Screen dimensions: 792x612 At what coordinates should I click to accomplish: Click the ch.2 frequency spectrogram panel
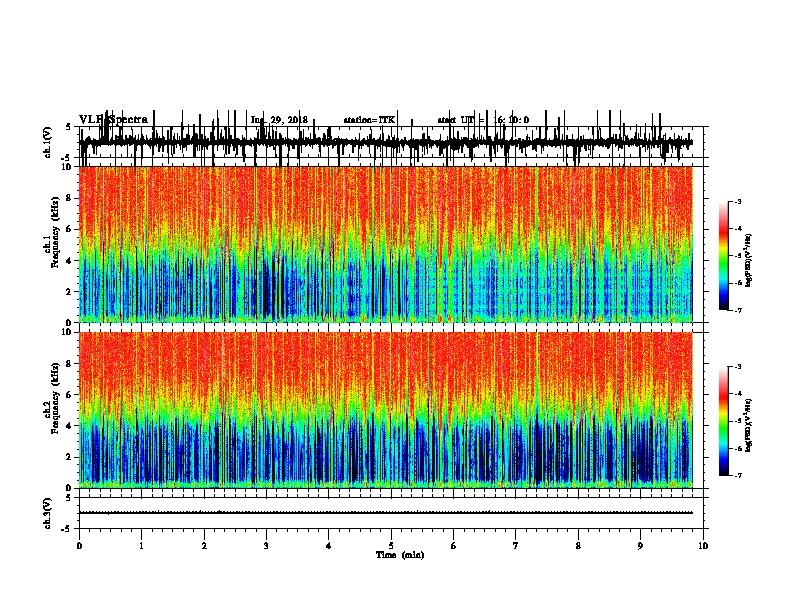point(386,410)
